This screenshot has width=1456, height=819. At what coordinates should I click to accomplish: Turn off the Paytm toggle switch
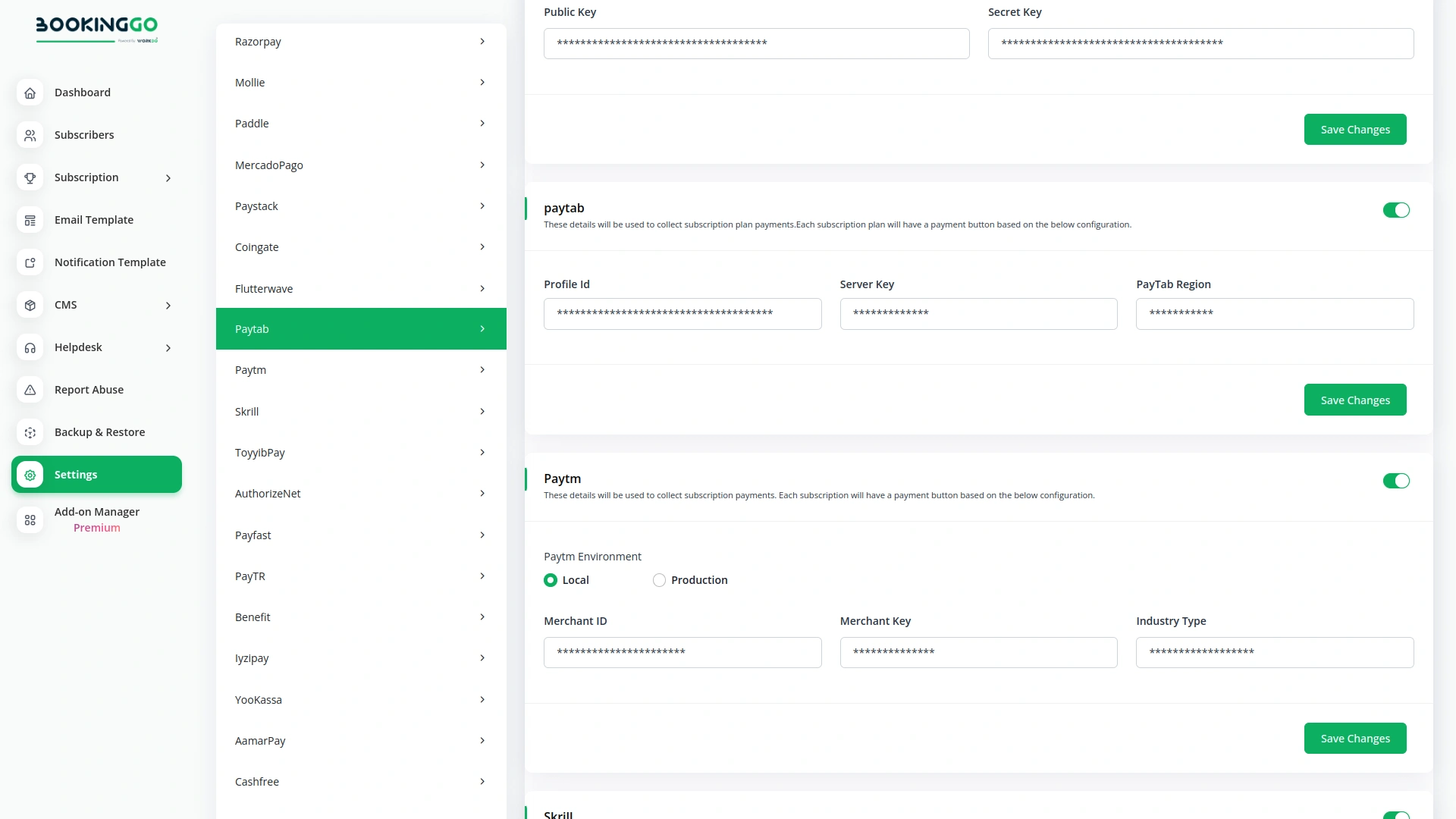coord(1397,481)
